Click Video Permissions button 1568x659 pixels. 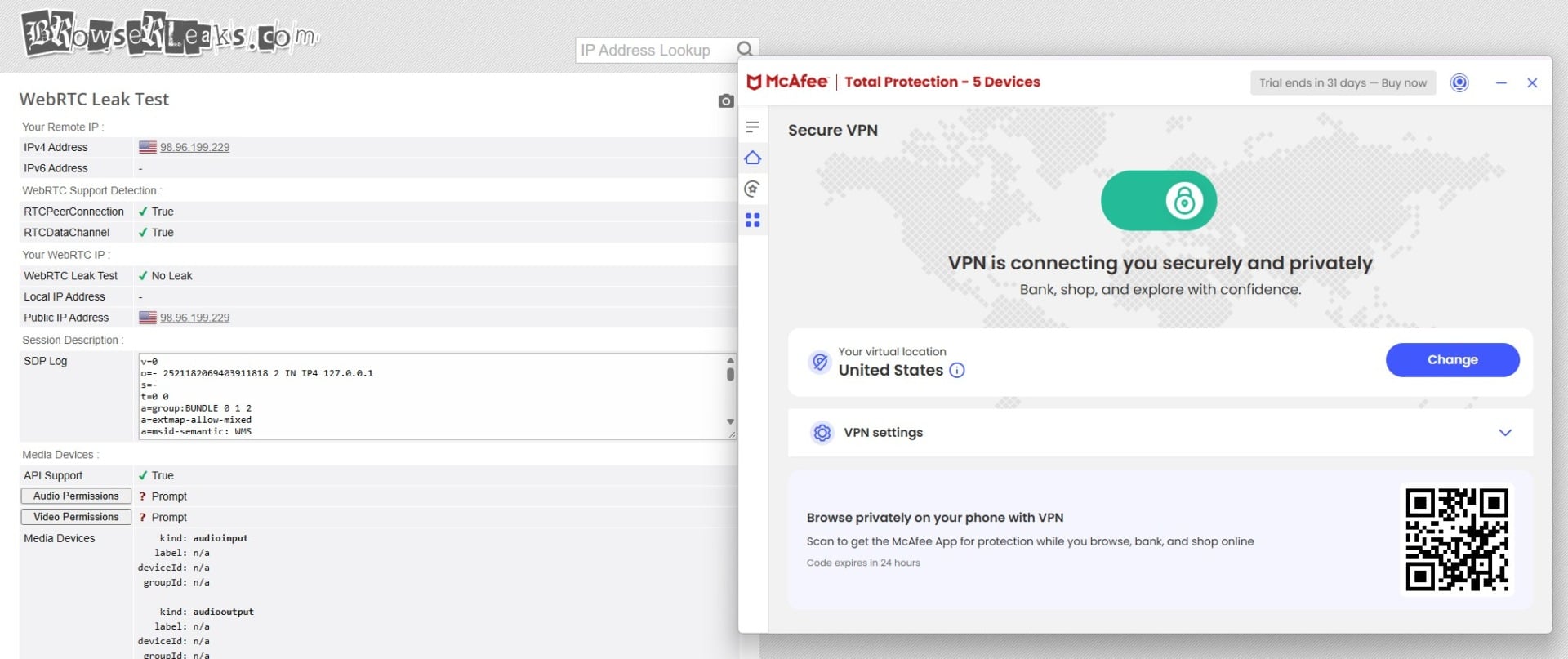click(76, 517)
